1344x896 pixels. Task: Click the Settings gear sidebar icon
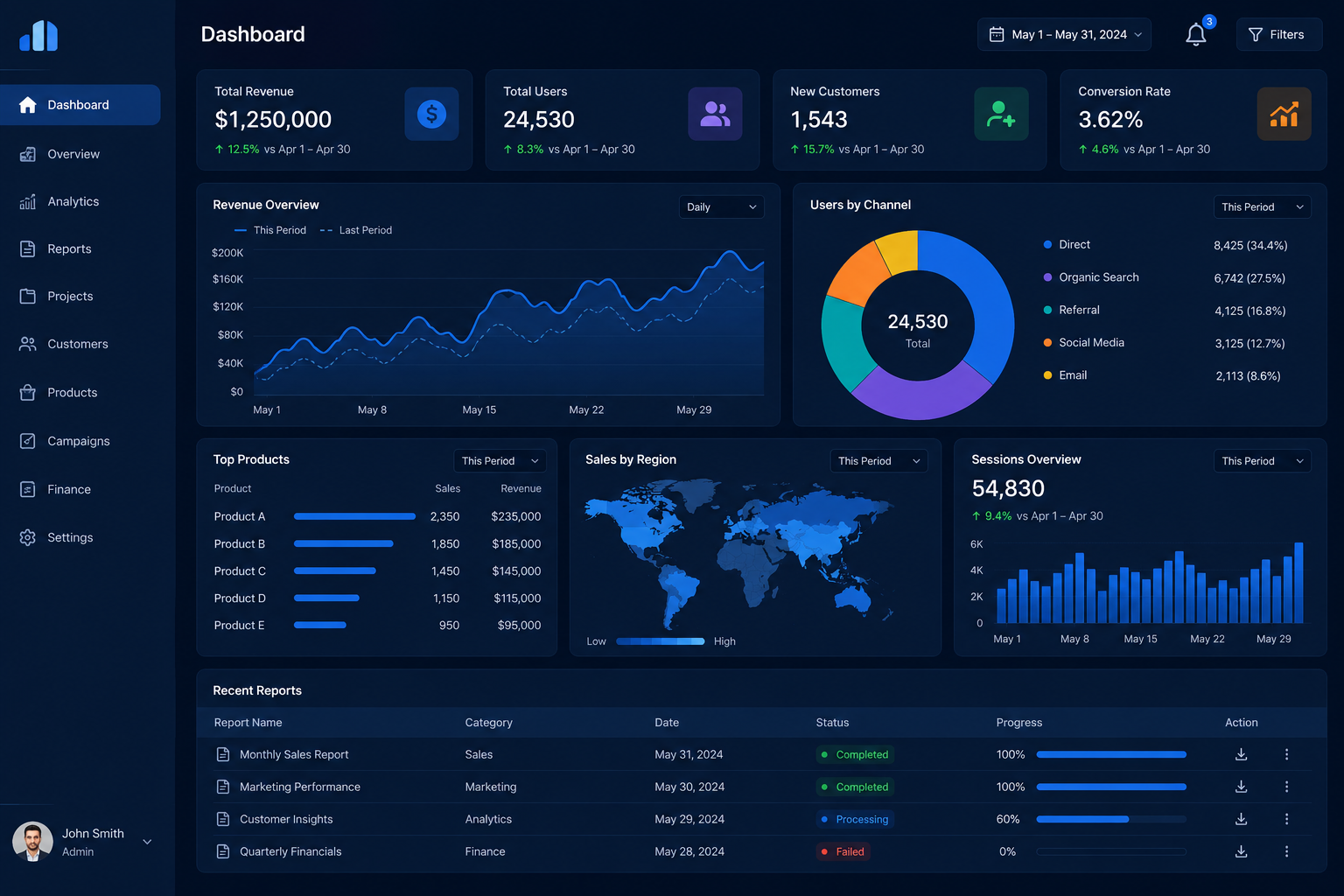point(28,537)
